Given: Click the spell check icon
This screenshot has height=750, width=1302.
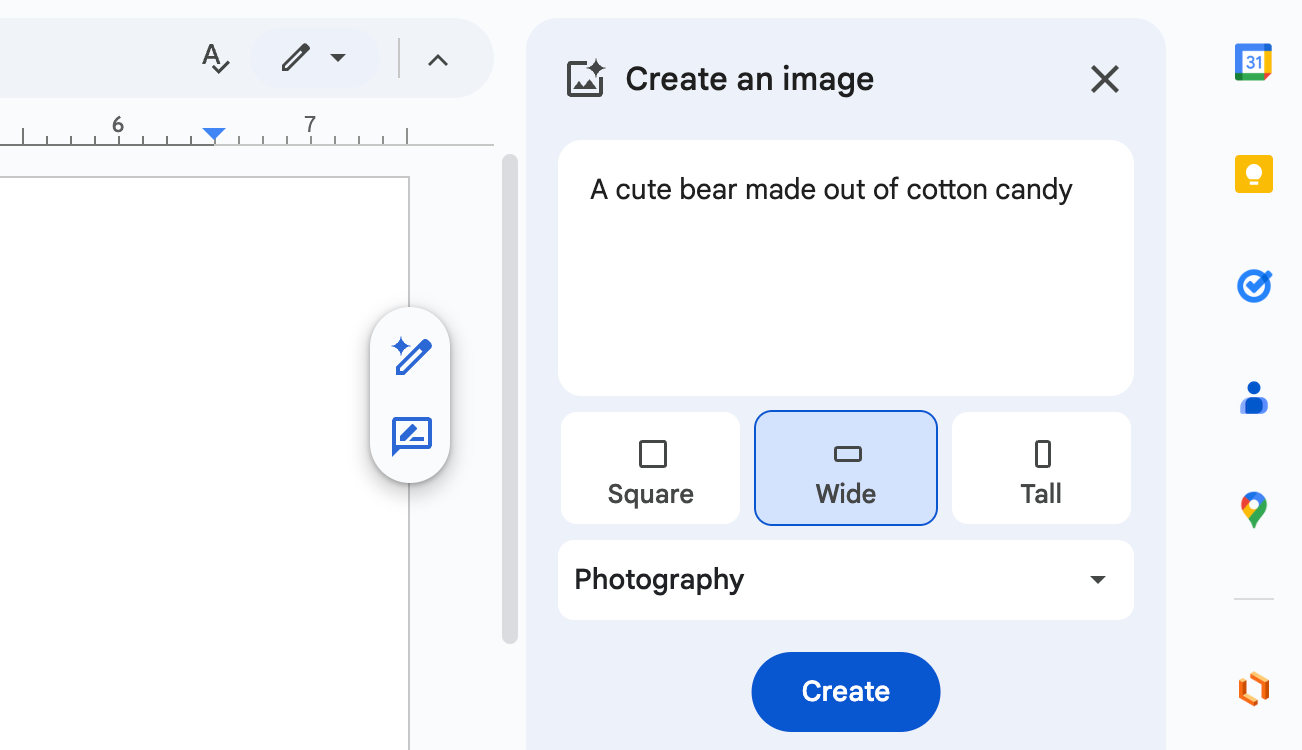Looking at the screenshot, I should [216, 59].
